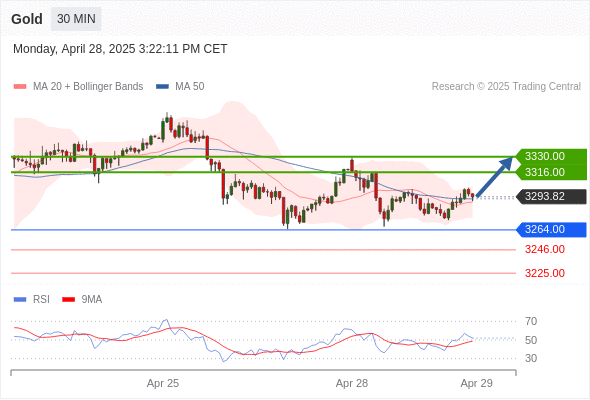This screenshot has width=590, height=400.
Task: Click the Apr 25 date axis marker
Action: click(163, 383)
